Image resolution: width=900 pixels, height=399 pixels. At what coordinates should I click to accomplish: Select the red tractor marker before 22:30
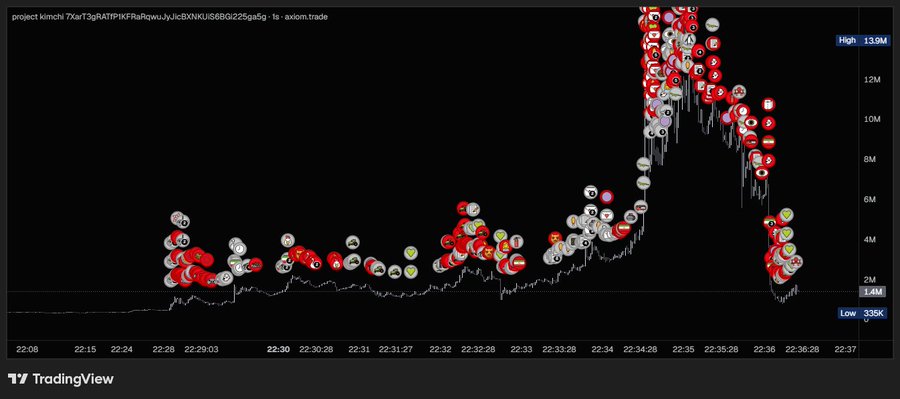pyautogui.click(x=255, y=265)
